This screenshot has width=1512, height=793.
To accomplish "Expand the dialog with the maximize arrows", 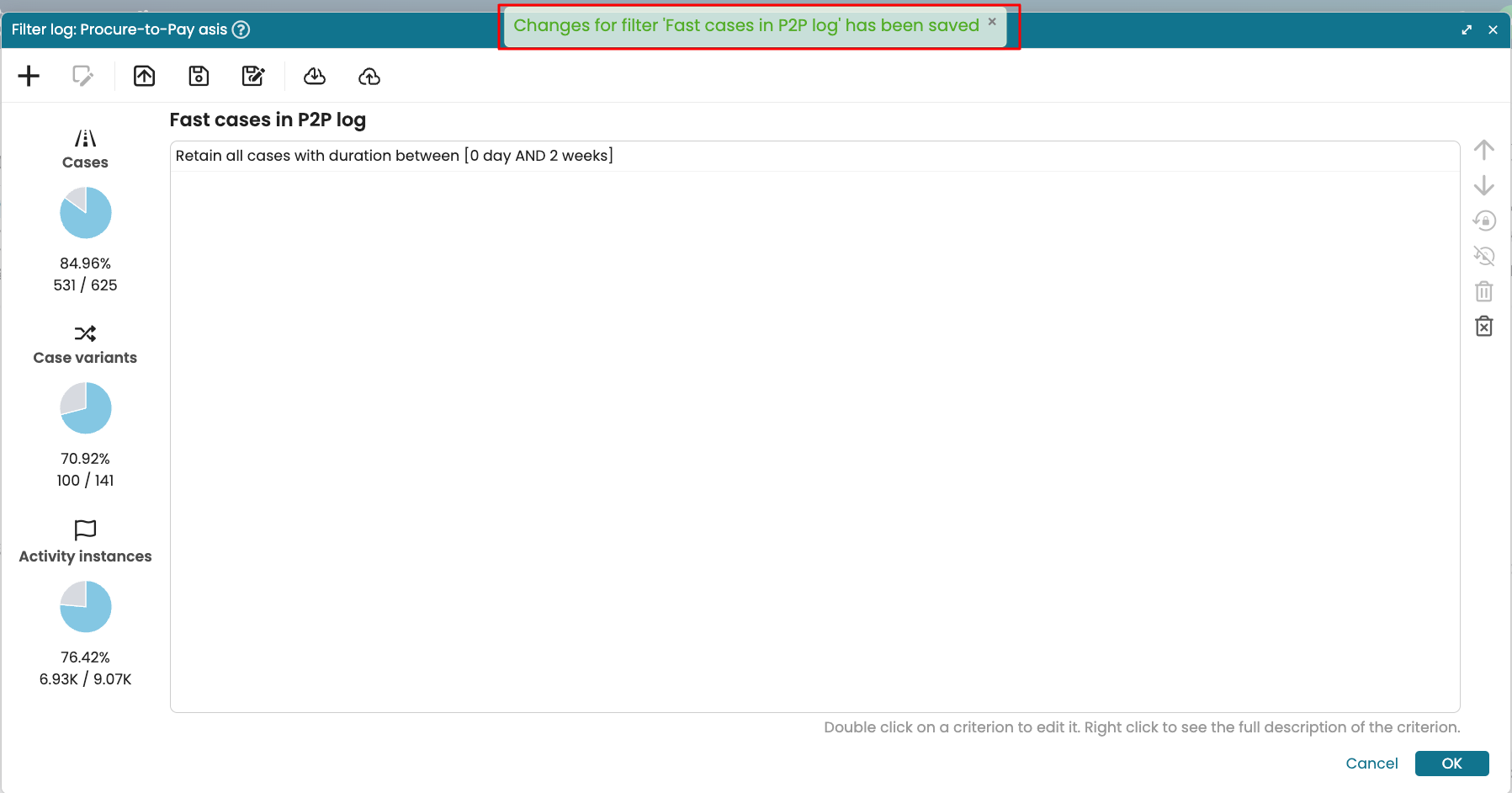I will click(x=1467, y=30).
